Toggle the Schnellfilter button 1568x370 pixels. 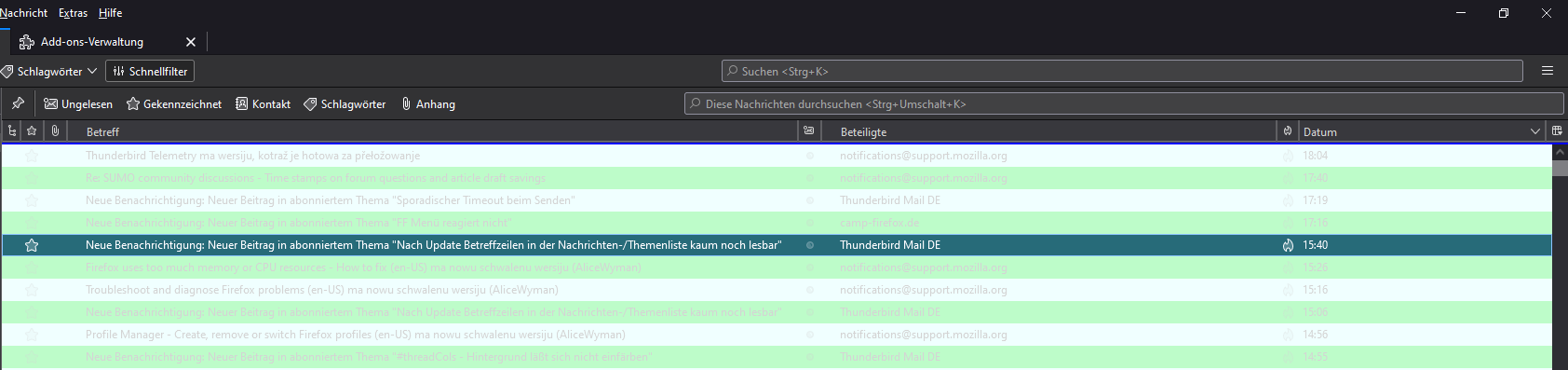150,71
